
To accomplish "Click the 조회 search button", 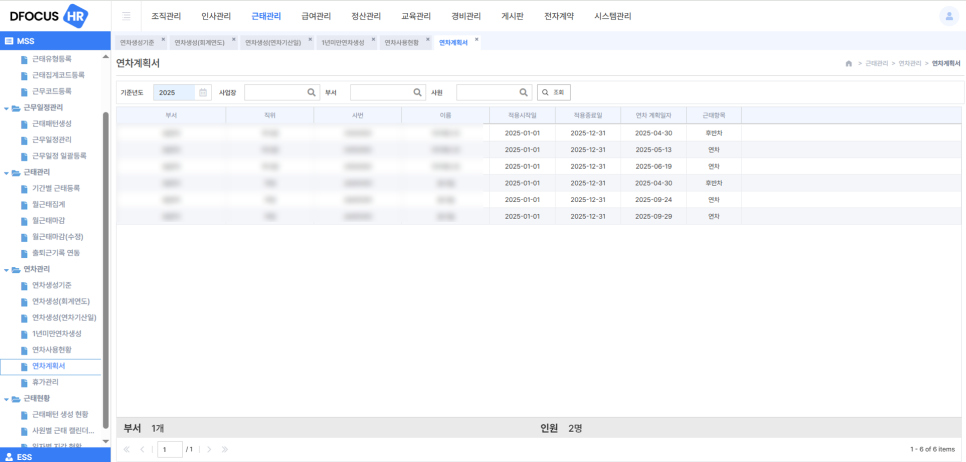I will tap(554, 92).
